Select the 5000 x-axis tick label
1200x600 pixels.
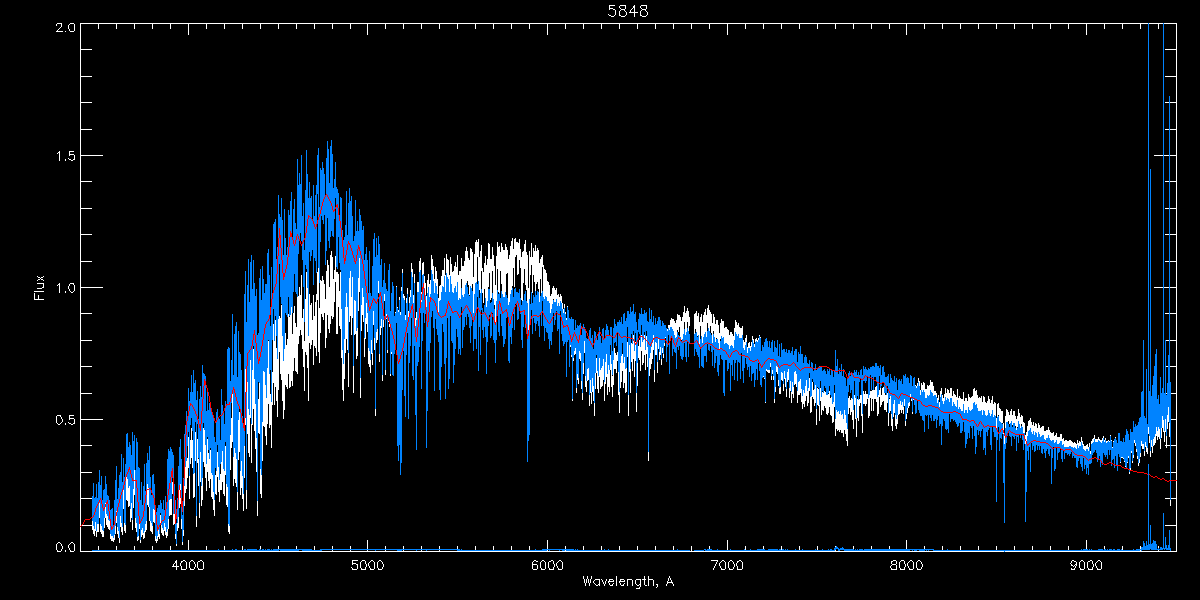coord(367,565)
